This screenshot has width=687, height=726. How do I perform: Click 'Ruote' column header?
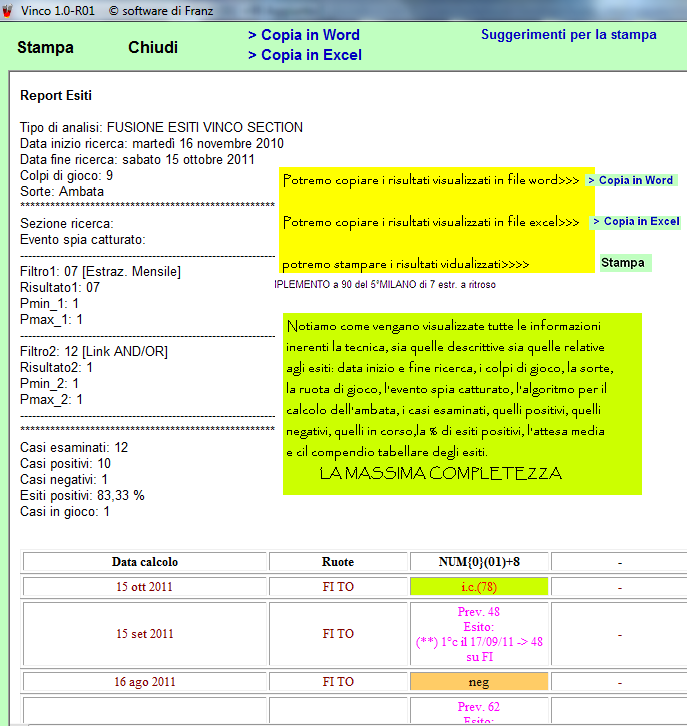[x=338, y=562]
